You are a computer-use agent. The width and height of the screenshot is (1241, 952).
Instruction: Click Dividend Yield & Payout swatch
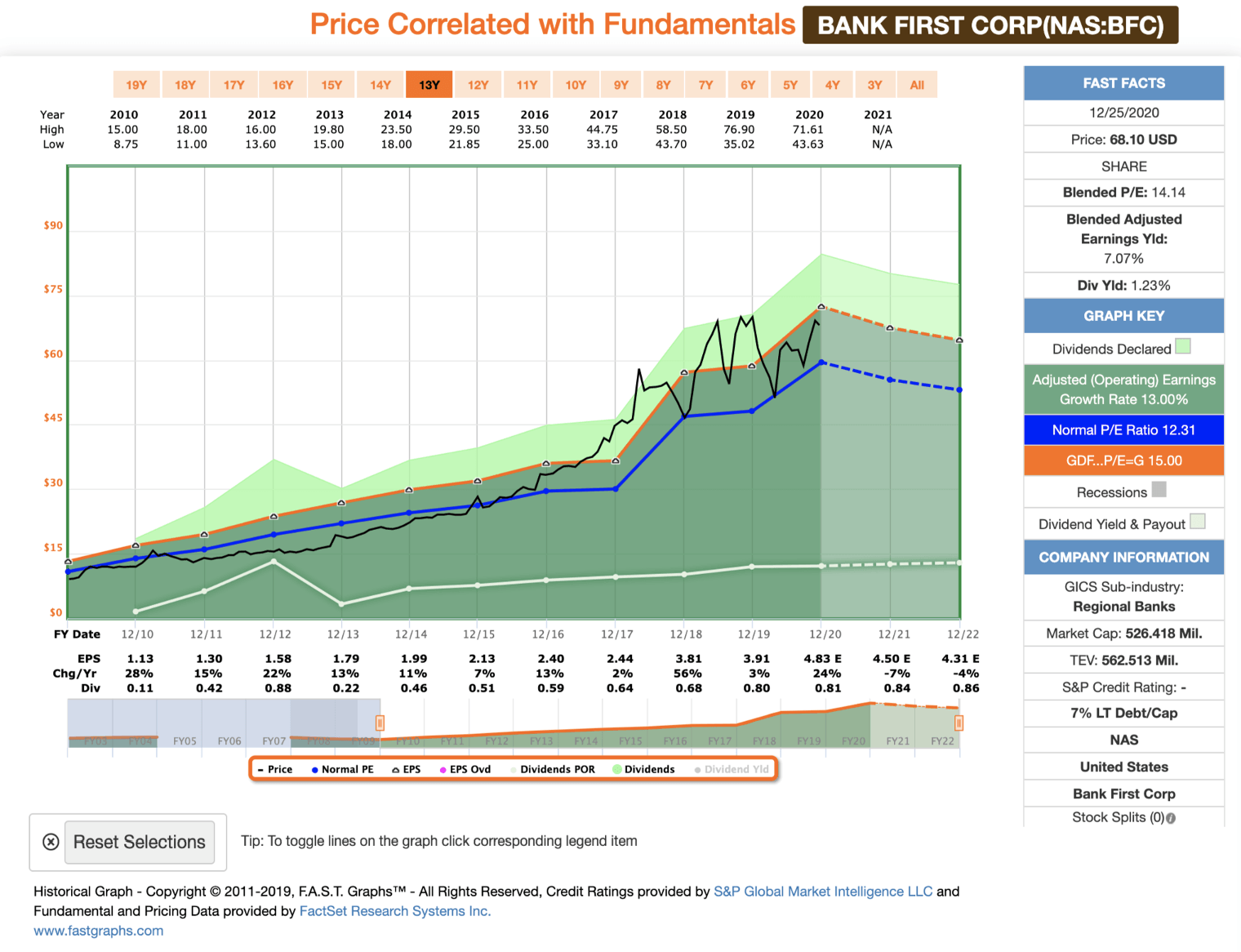[x=1198, y=521]
